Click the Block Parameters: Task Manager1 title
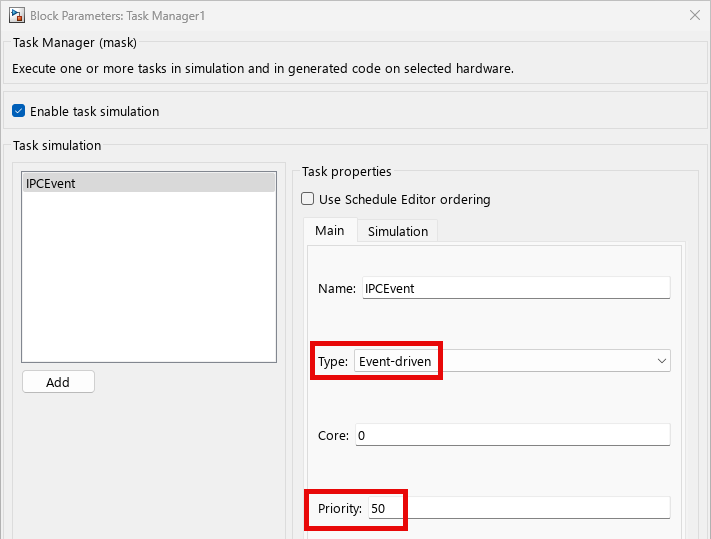 pyautogui.click(x=117, y=16)
